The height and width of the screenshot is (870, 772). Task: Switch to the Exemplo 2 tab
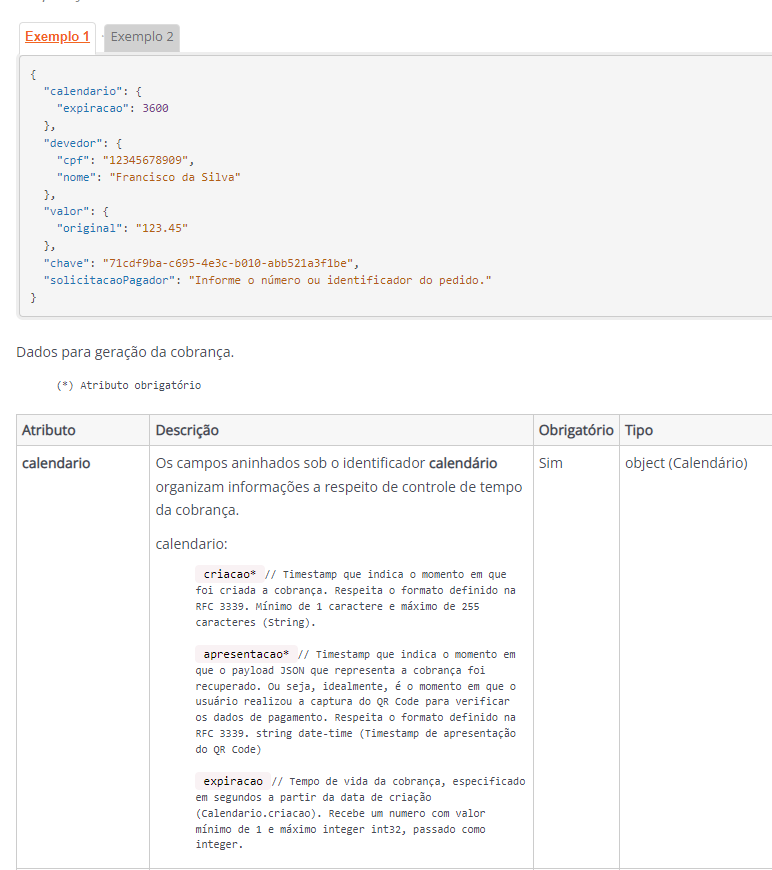click(142, 37)
